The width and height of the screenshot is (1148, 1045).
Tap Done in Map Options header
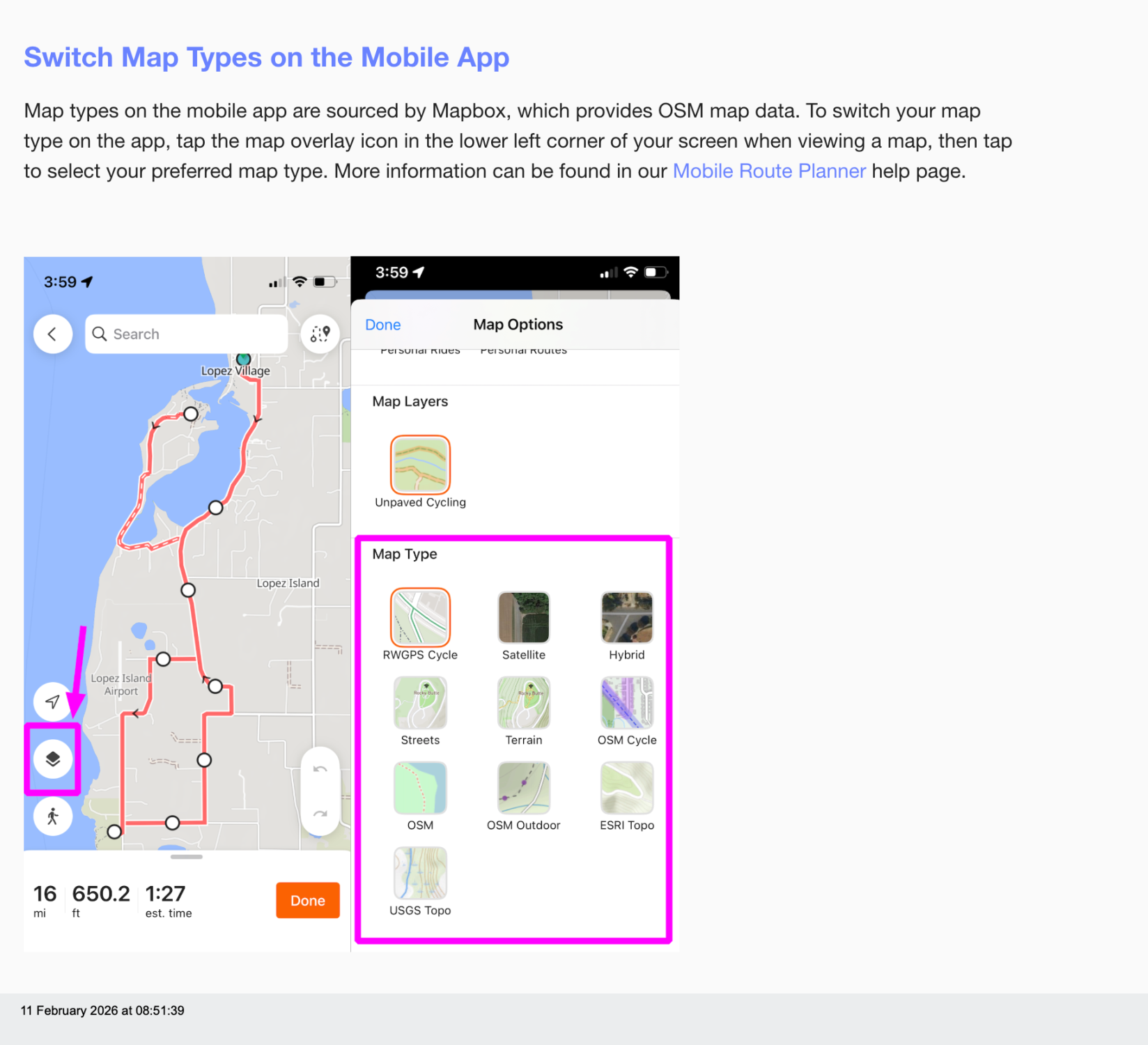pos(382,325)
